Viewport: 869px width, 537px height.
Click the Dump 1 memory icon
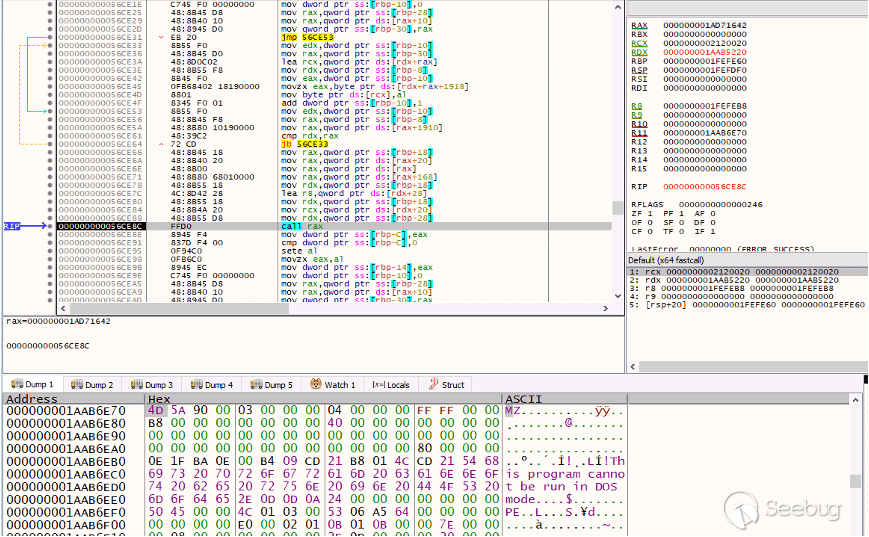coord(17,383)
